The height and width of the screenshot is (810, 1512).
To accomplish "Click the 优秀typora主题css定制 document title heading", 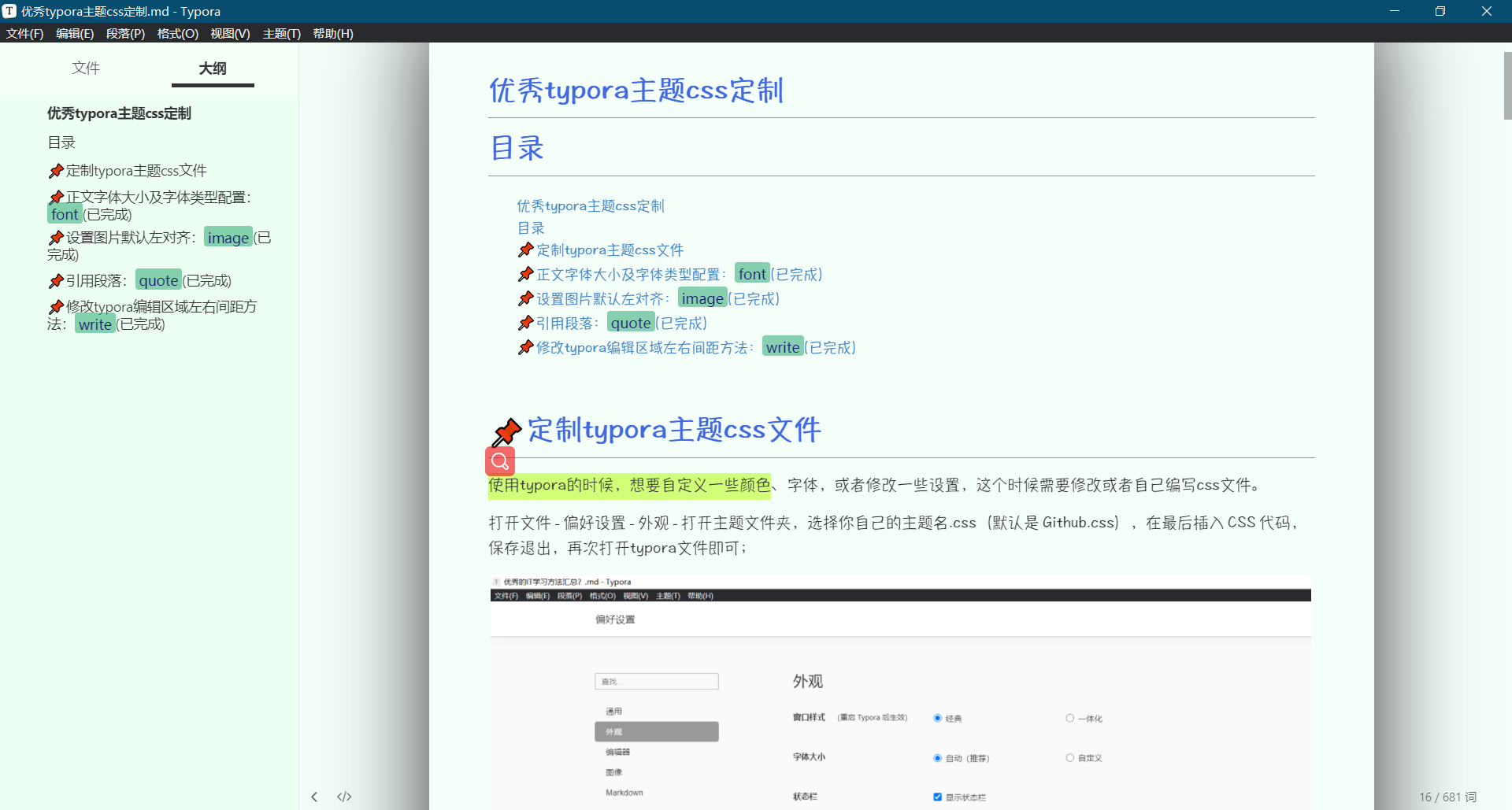I will pyautogui.click(x=636, y=91).
